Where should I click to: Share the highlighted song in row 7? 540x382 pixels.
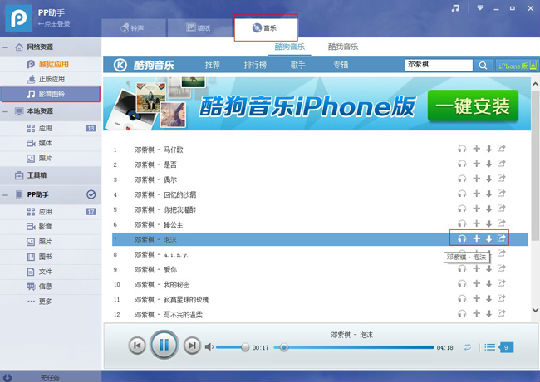point(501,238)
